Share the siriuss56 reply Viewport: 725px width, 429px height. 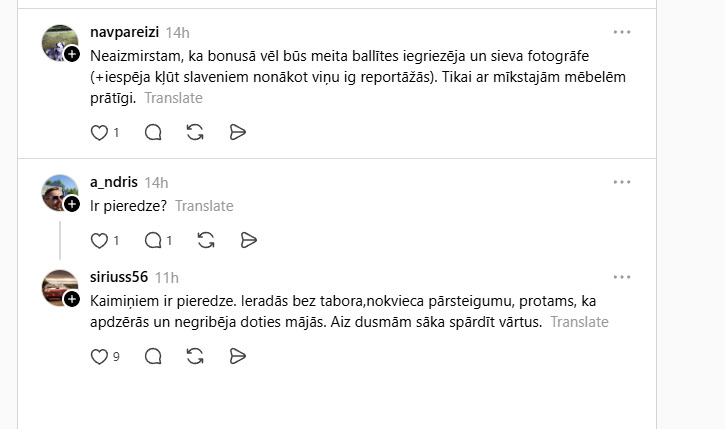(x=238, y=356)
